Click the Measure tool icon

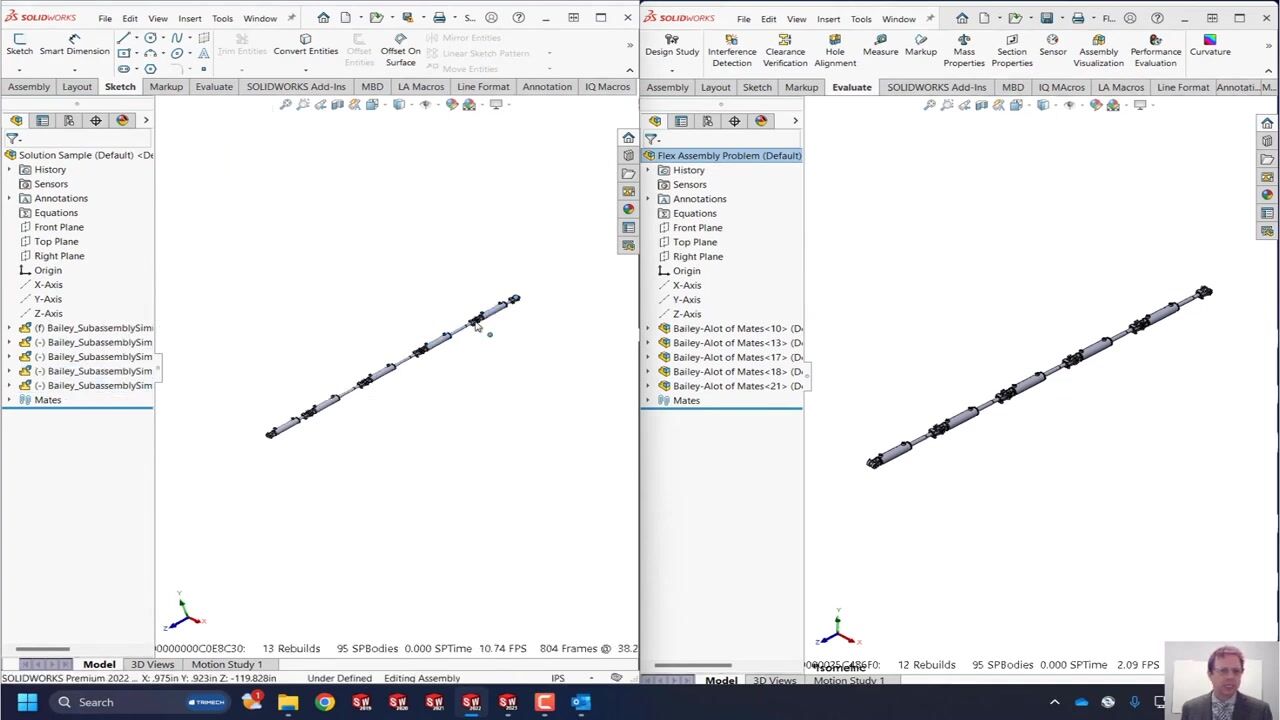point(880,46)
